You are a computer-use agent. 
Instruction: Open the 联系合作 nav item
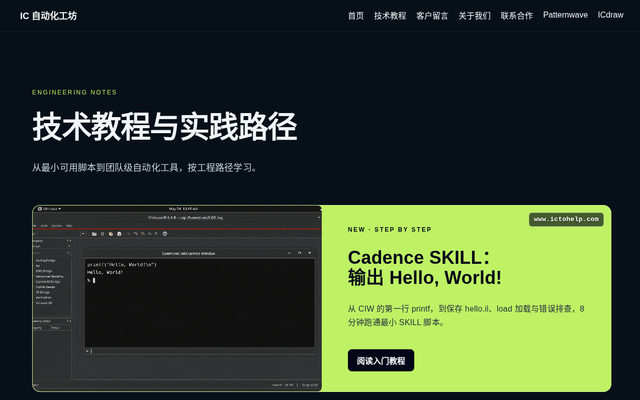516,16
